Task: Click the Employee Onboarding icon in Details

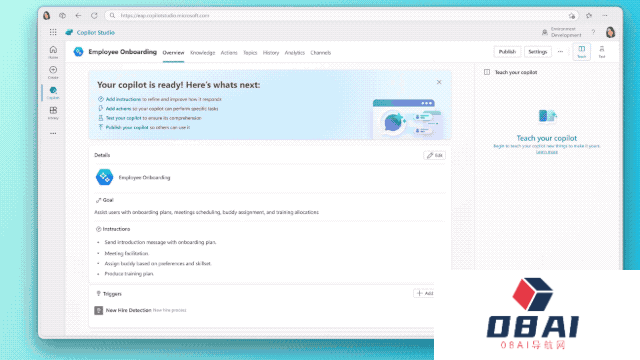Action: [104, 177]
